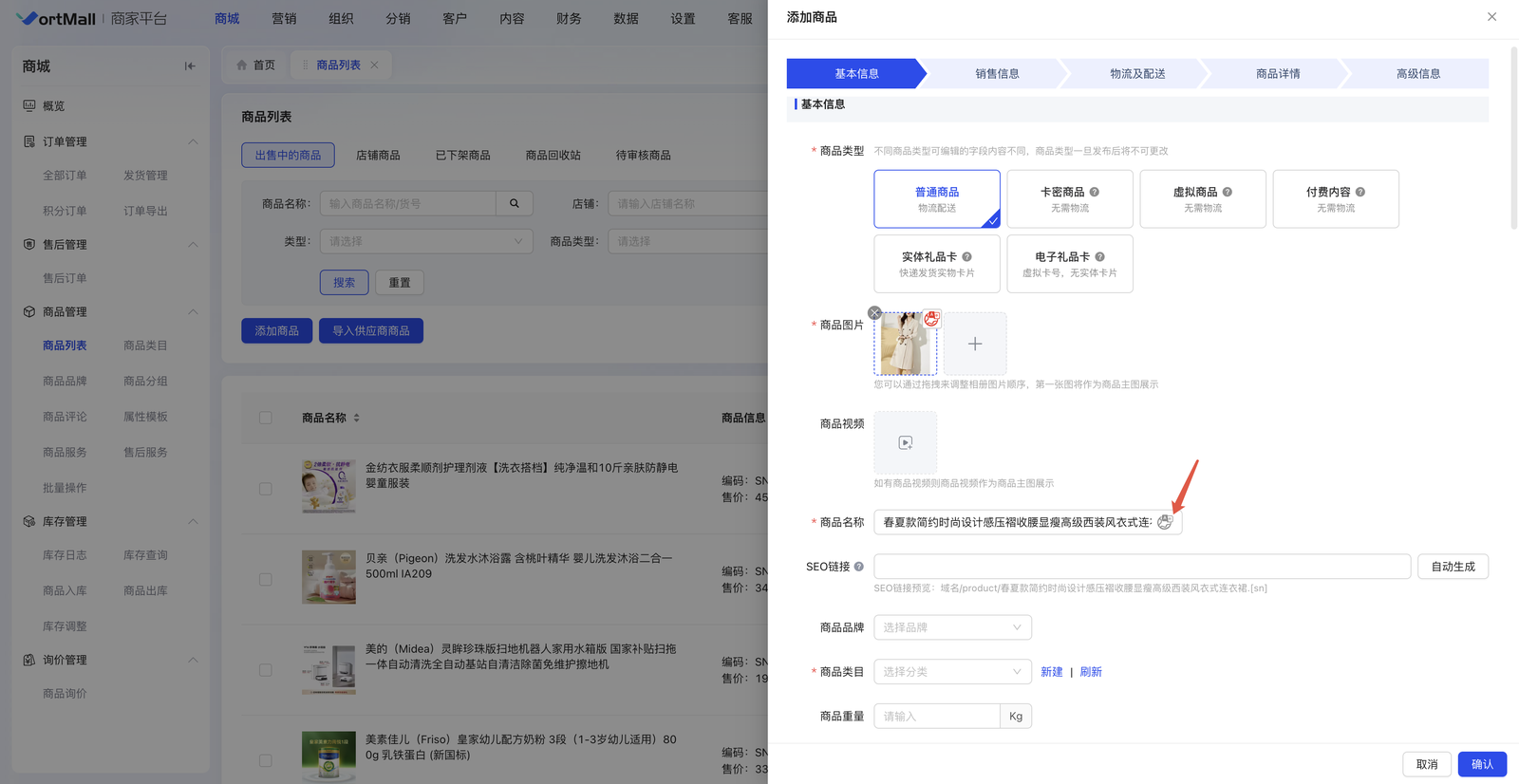Select 电子礼品卡 product type
The image size is (1519, 784).
coord(1069,264)
